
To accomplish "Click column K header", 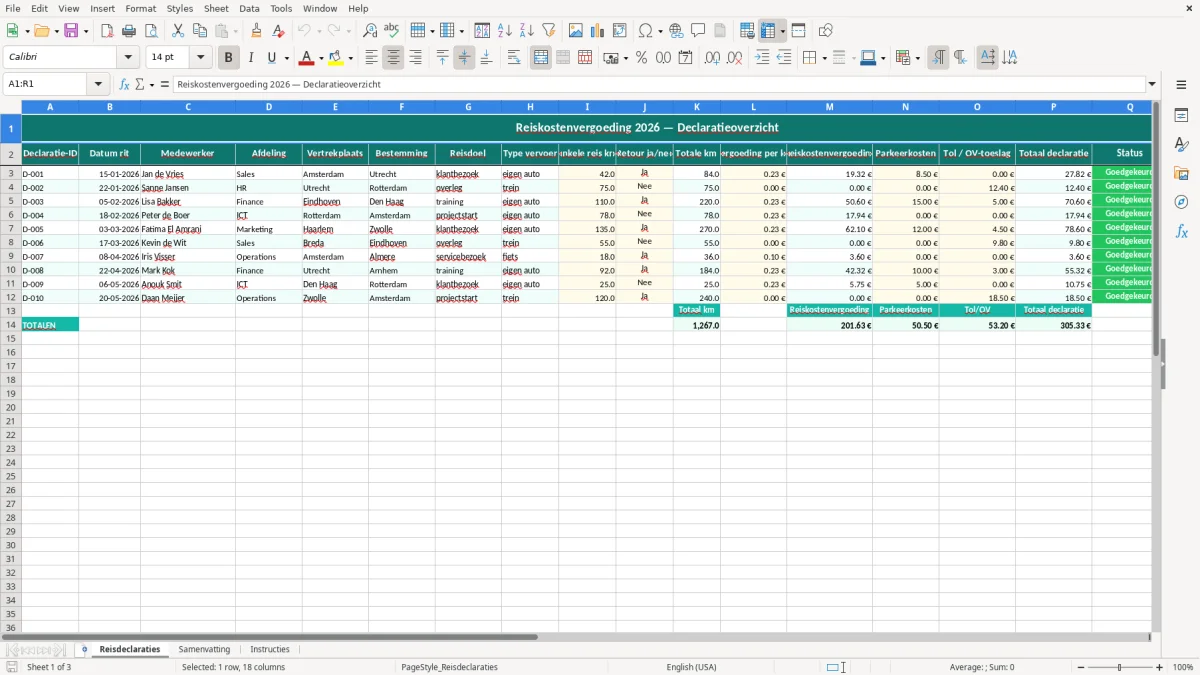I will [x=697, y=106].
